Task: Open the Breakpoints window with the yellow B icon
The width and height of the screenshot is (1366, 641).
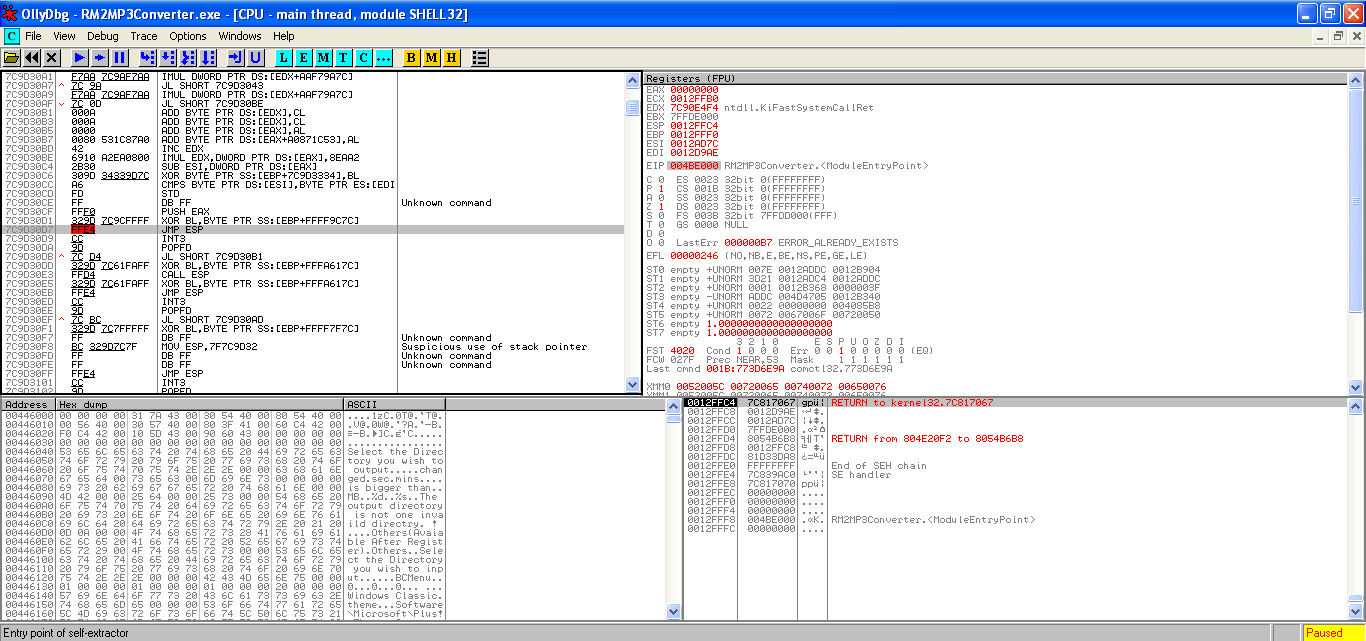Action: click(412, 58)
